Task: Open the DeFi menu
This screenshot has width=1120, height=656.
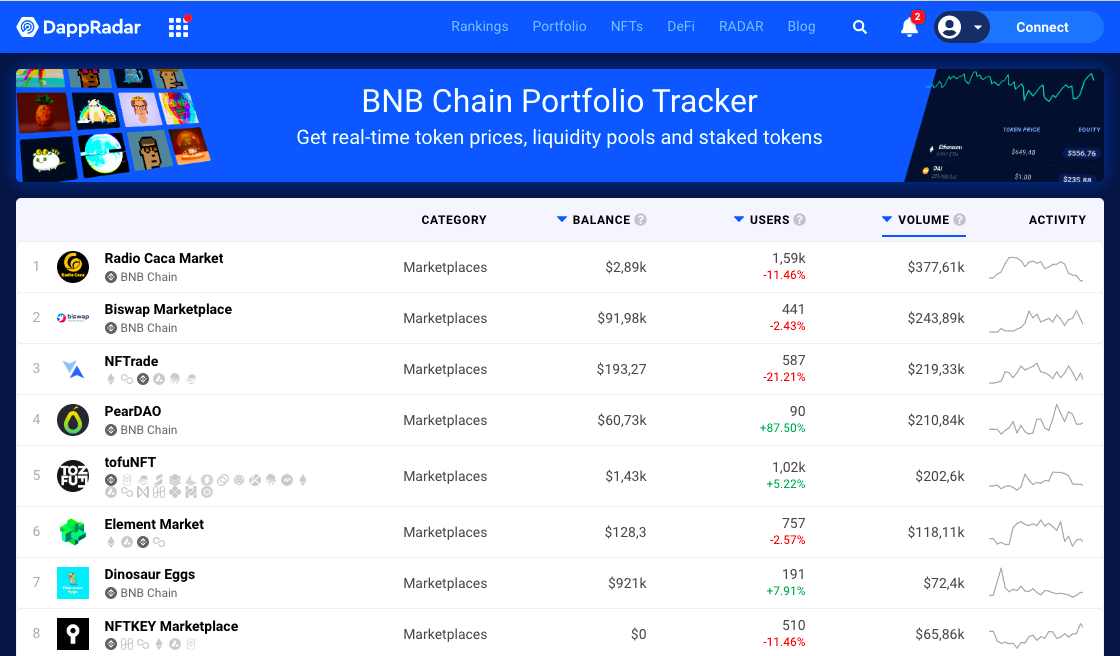Action: (x=681, y=26)
